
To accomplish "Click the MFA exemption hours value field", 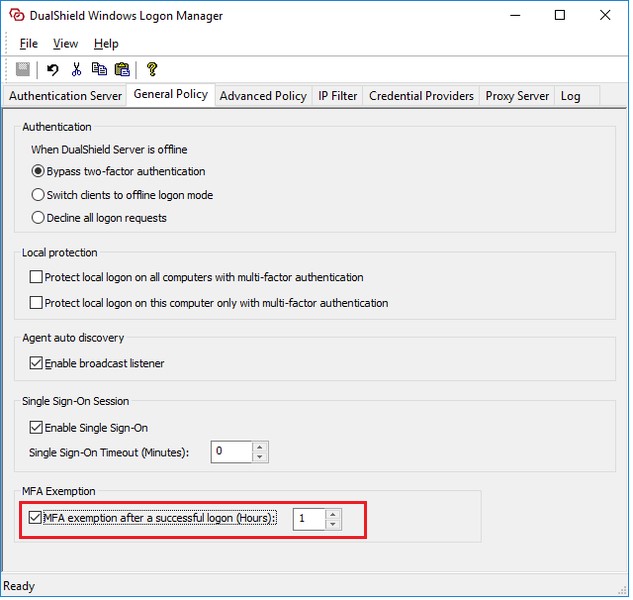I will tap(309, 519).
